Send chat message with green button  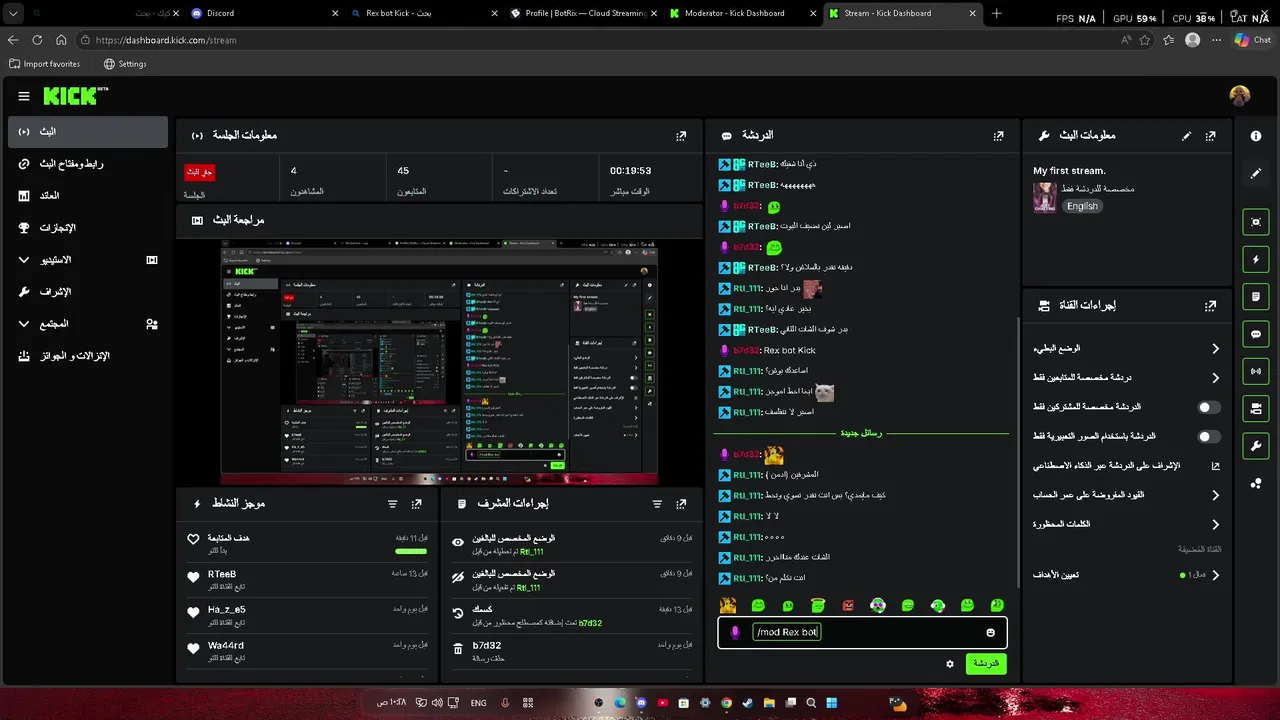986,664
